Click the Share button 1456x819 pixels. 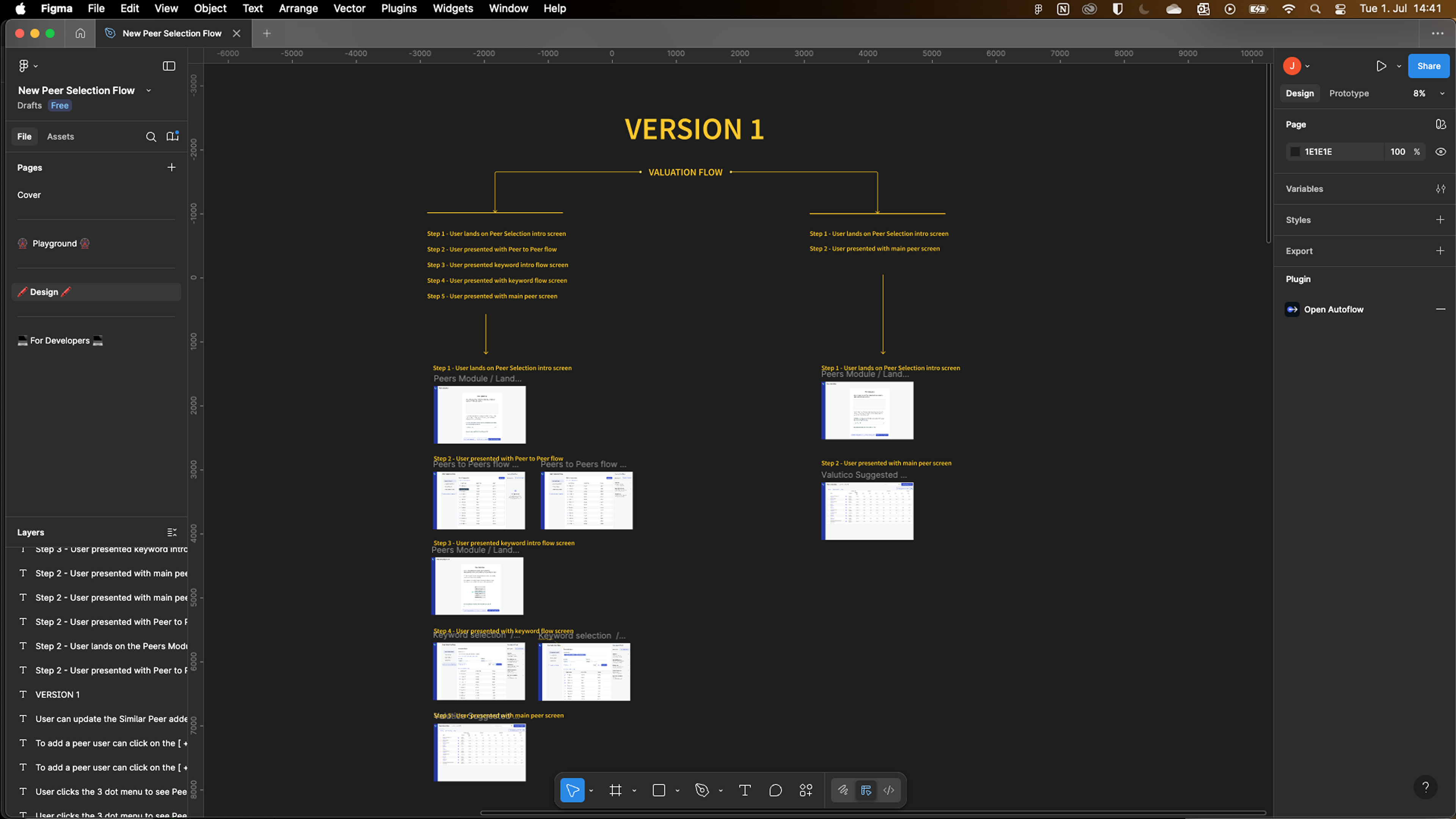[1428, 66]
